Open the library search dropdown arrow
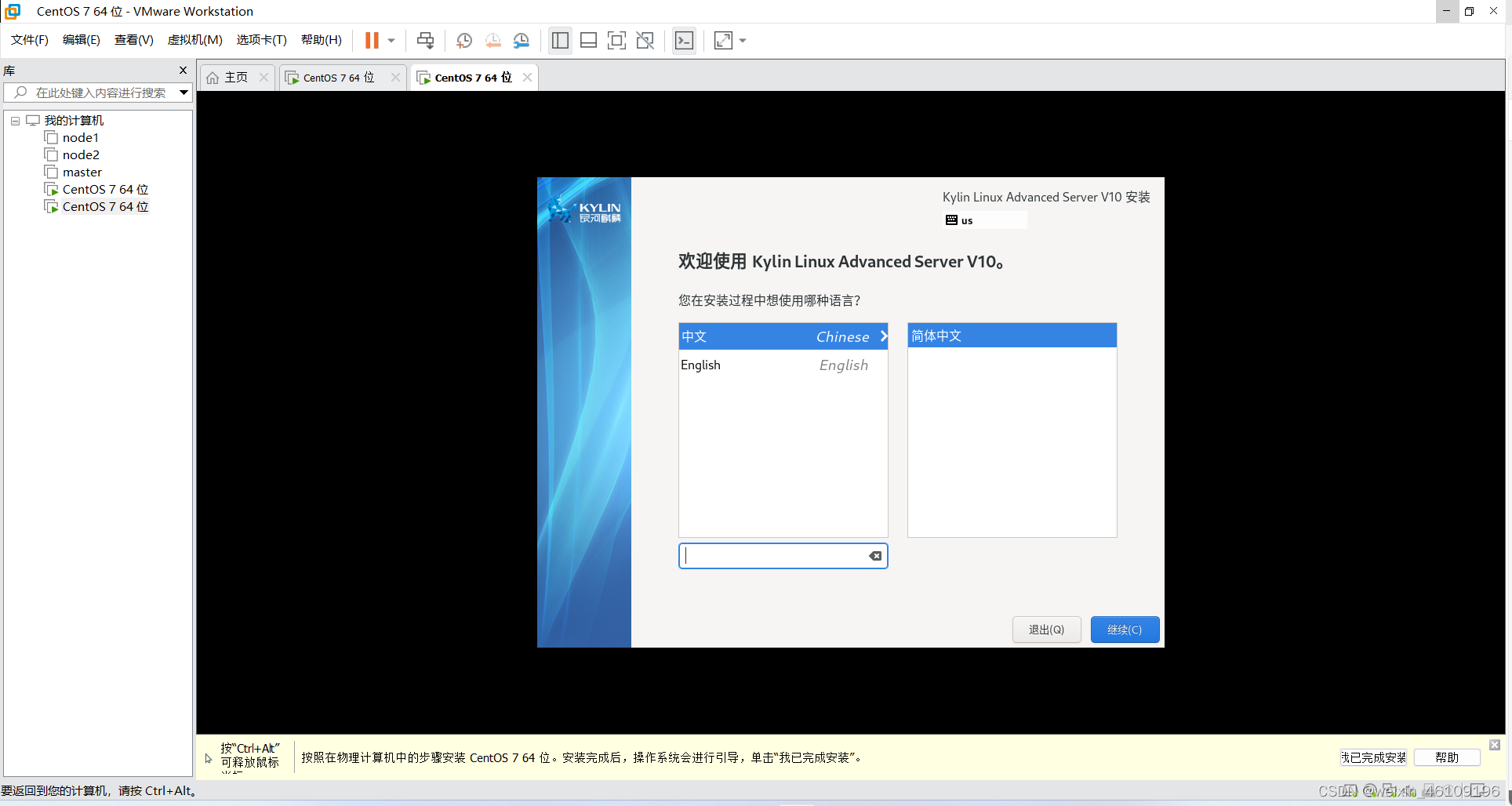 point(184,93)
